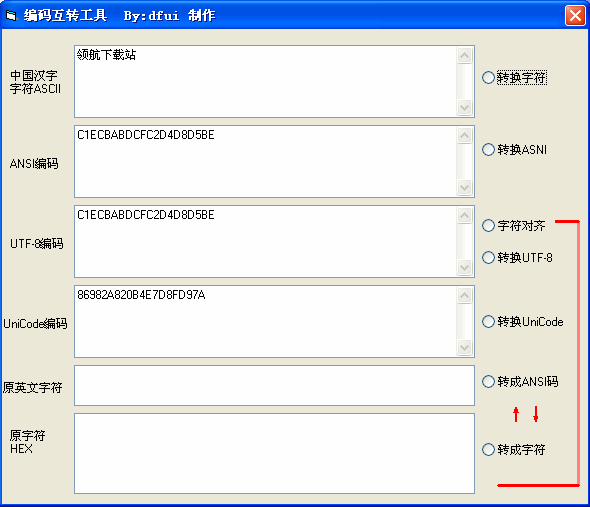Click scroll-up arrow of 汉字字符 box
This screenshot has width=590, height=507.
(465, 56)
